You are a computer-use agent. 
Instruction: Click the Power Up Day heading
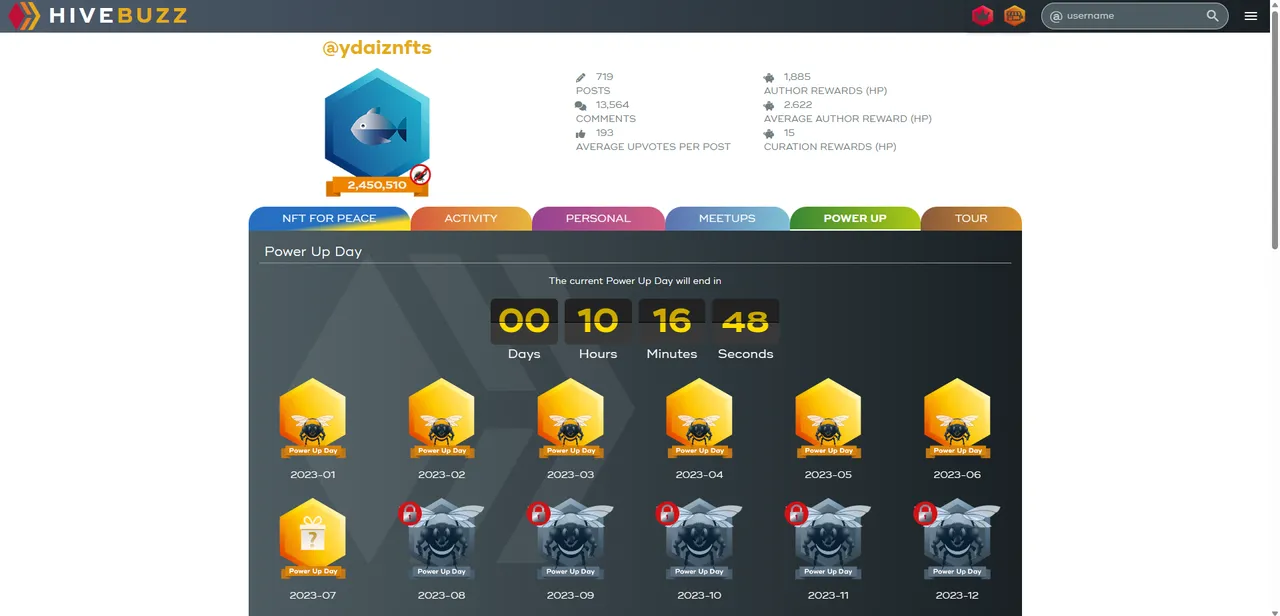(x=313, y=251)
